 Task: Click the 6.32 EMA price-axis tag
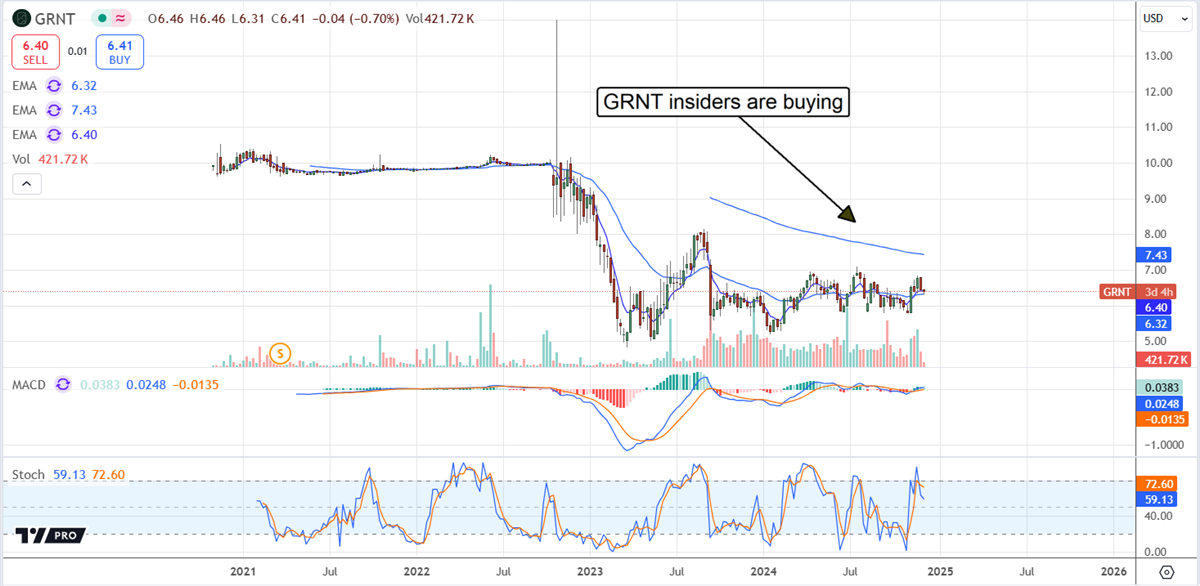click(1156, 324)
